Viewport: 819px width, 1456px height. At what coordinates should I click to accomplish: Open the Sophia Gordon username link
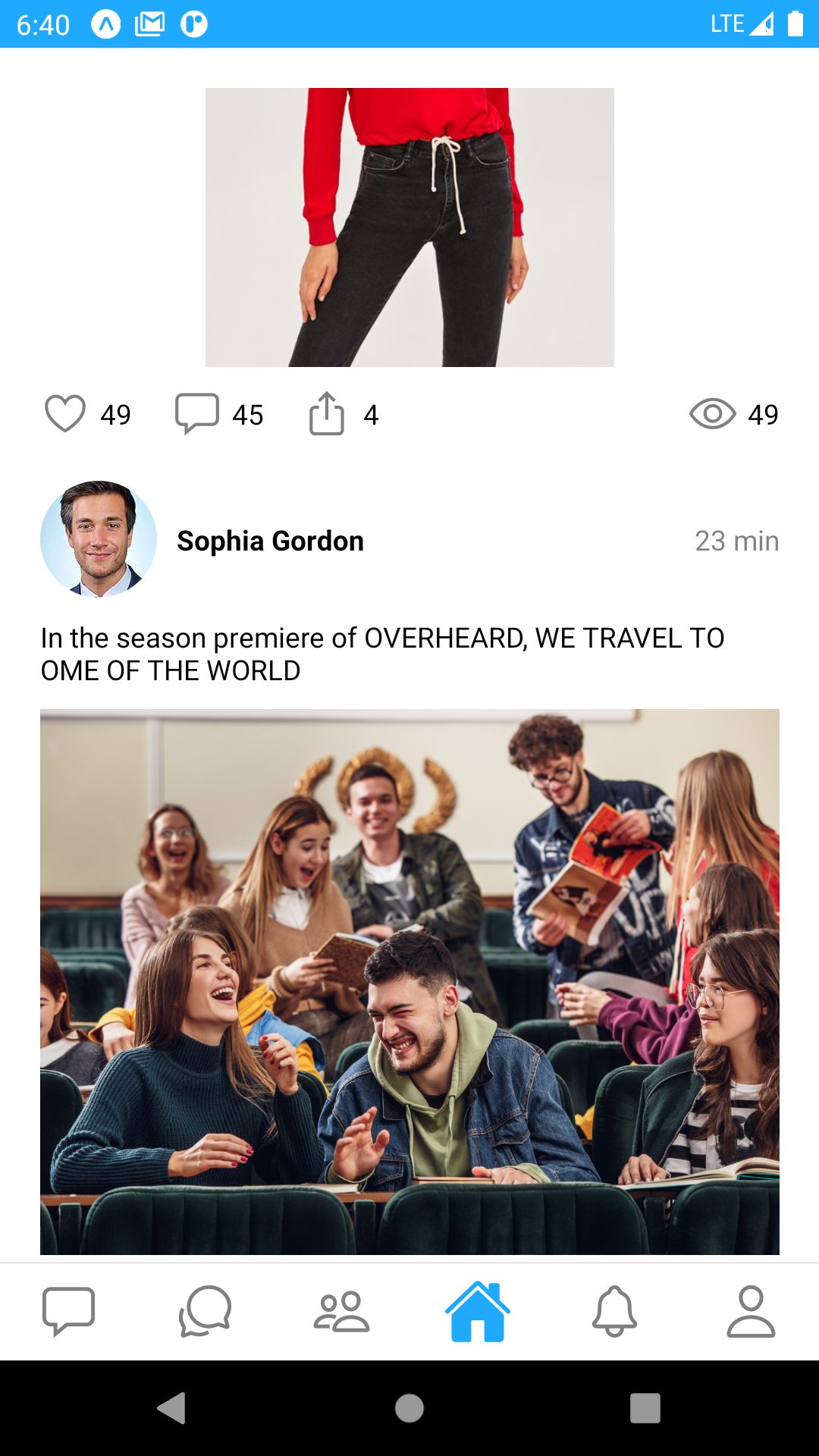click(x=271, y=541)
